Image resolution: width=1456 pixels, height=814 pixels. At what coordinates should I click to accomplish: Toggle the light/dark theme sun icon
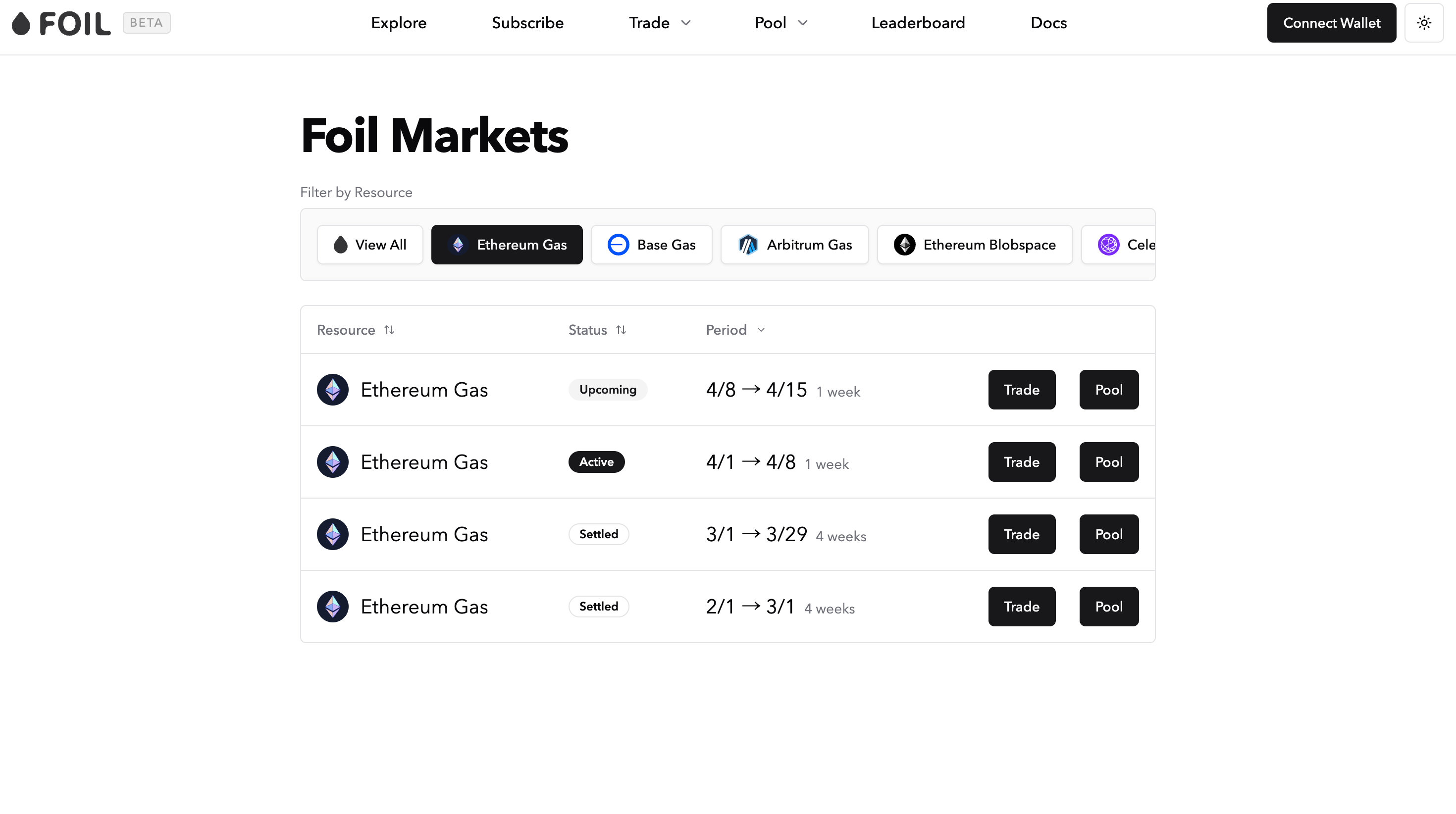click(1424, 23)
